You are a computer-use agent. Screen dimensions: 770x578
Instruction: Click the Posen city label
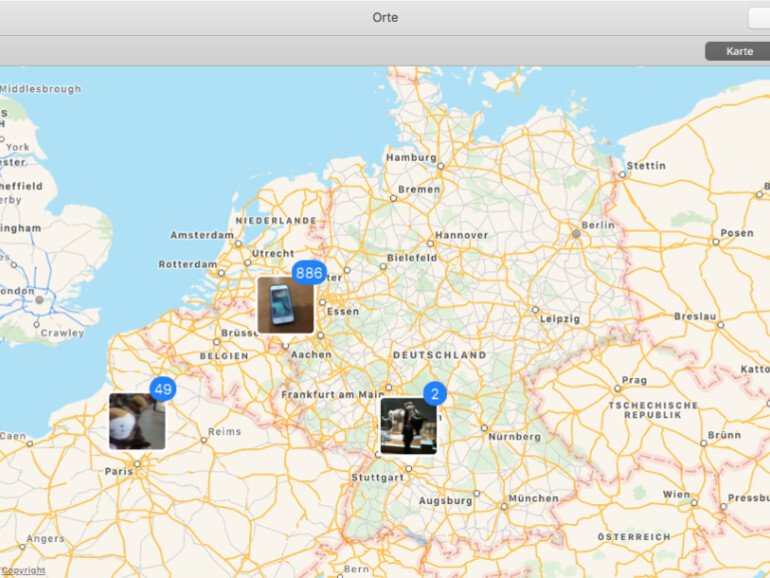(737, 233)
